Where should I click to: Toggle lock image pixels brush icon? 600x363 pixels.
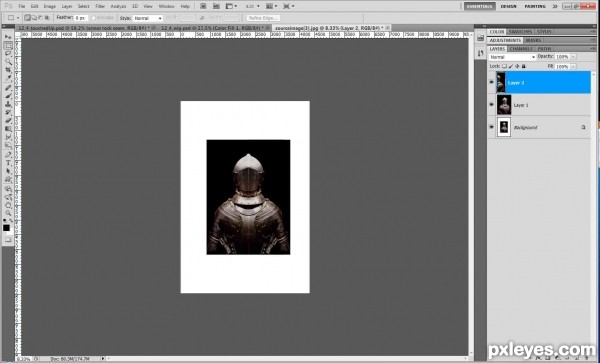coord(511,66)
